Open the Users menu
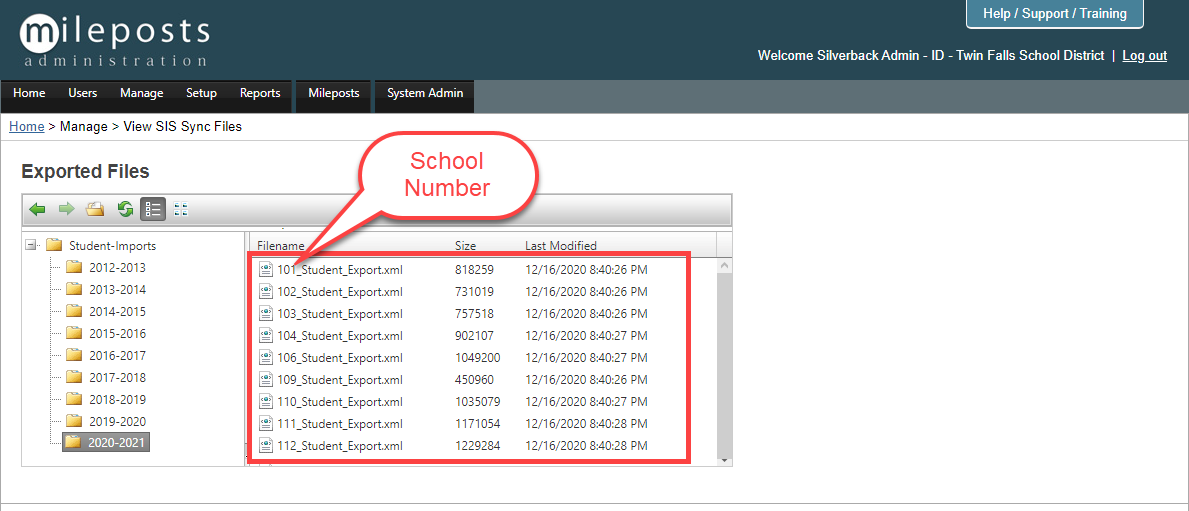The width and height of the screenshot is (1189, 511). coord(83,93)
